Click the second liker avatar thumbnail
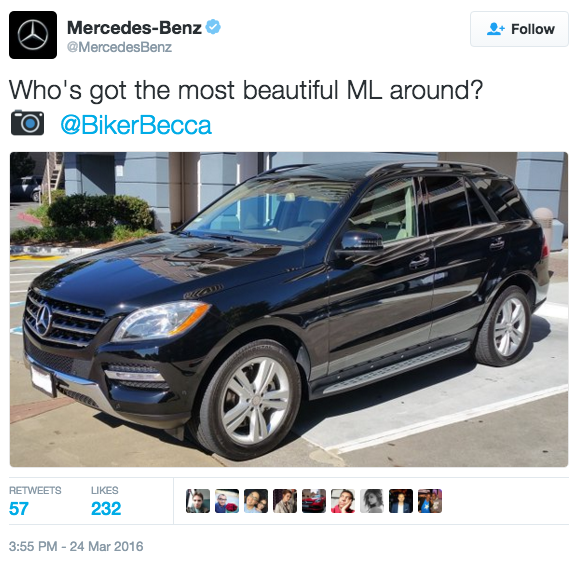This screenshot has height=561, width=579. (227, 501)
